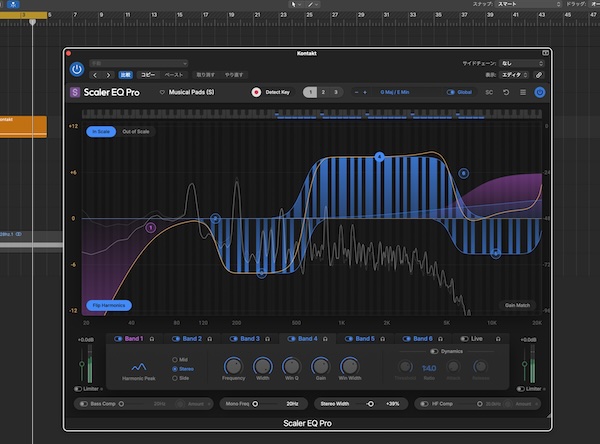This screenshot has height=444, width=600.
Task: Go to next preset with right arrow
Action: [108, 75]
